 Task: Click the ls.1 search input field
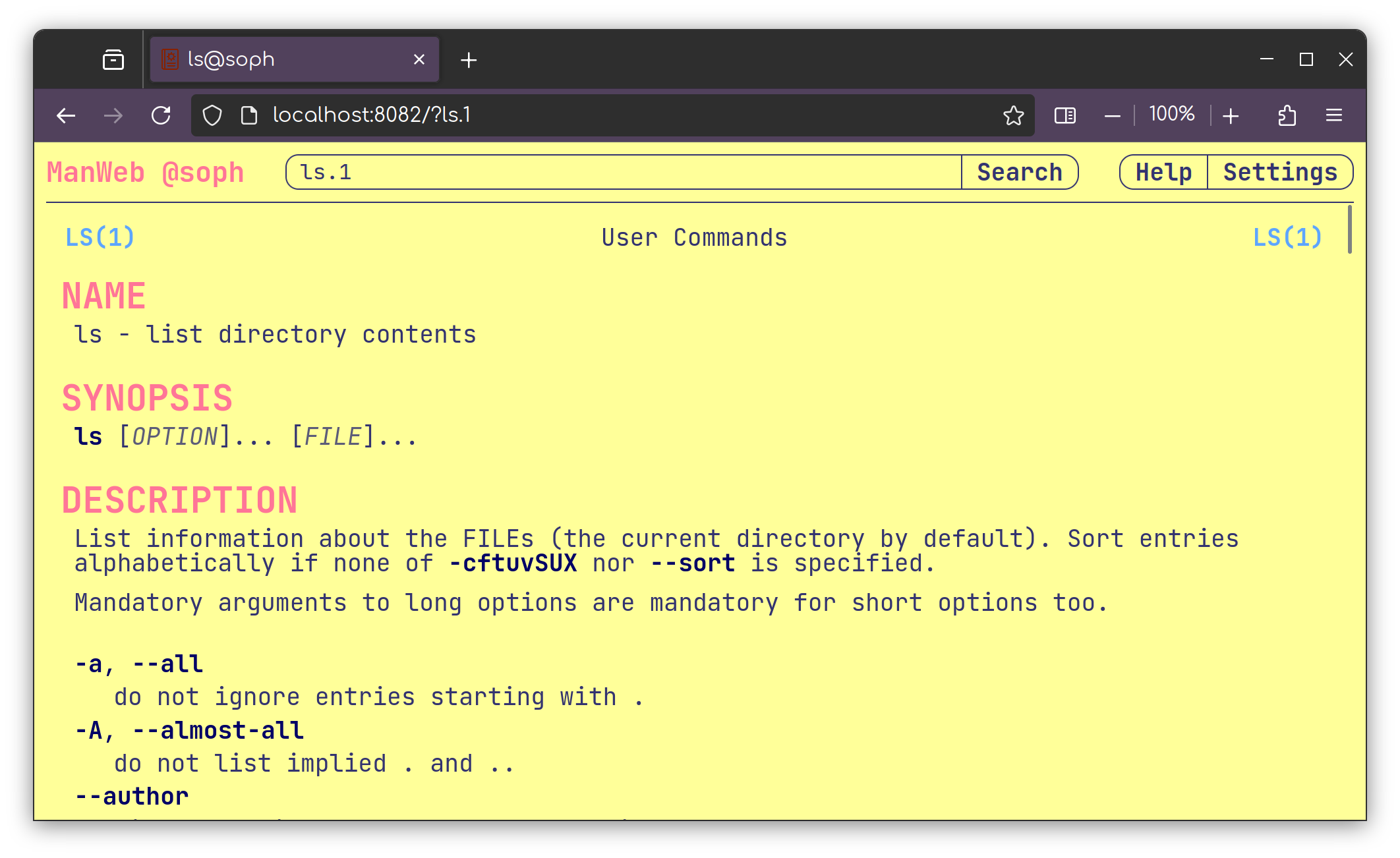coord(623,173)
